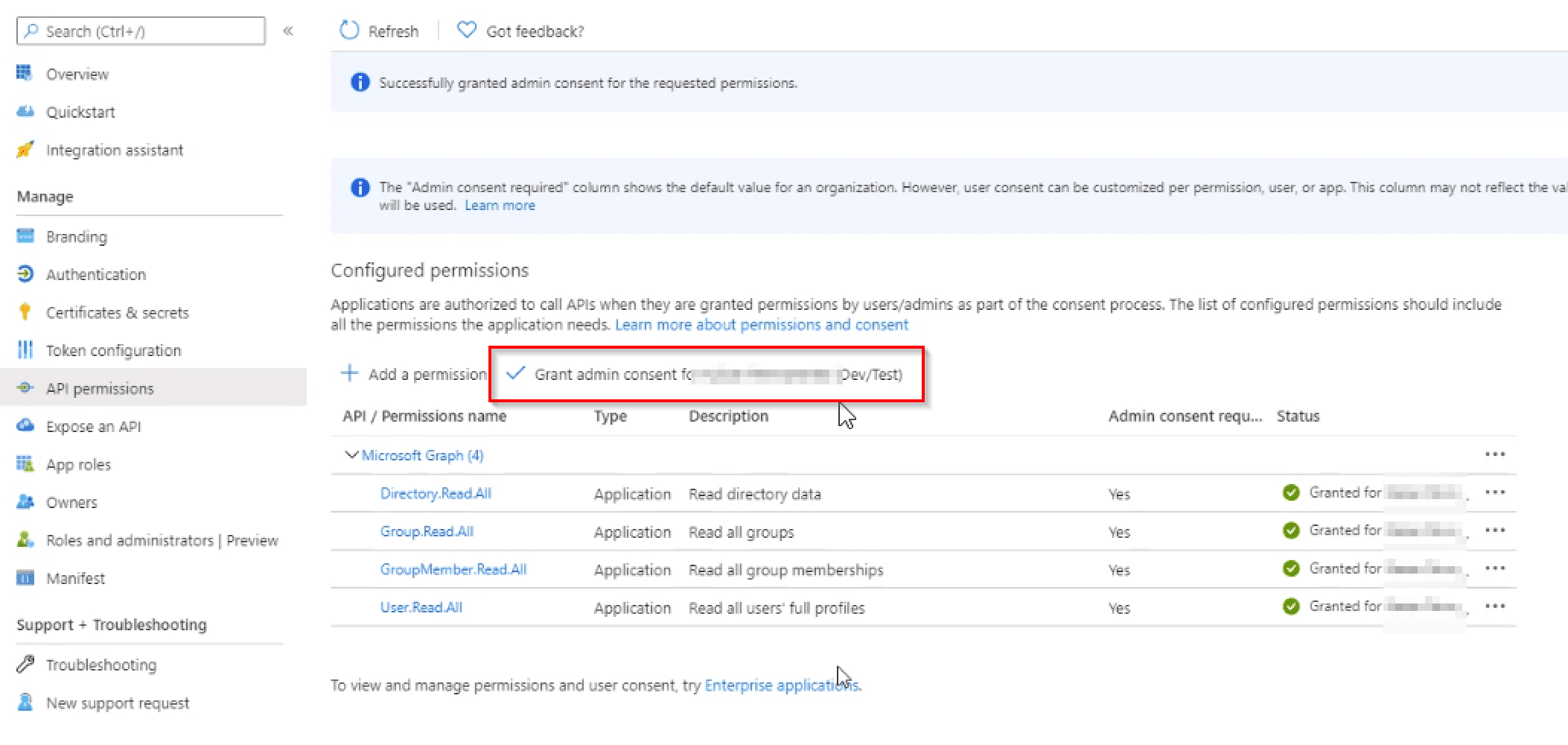Screen dimensions: 1568x745
Task: Collapse the Microsoft Graph permissions group
Action: (x=351, y=454)
